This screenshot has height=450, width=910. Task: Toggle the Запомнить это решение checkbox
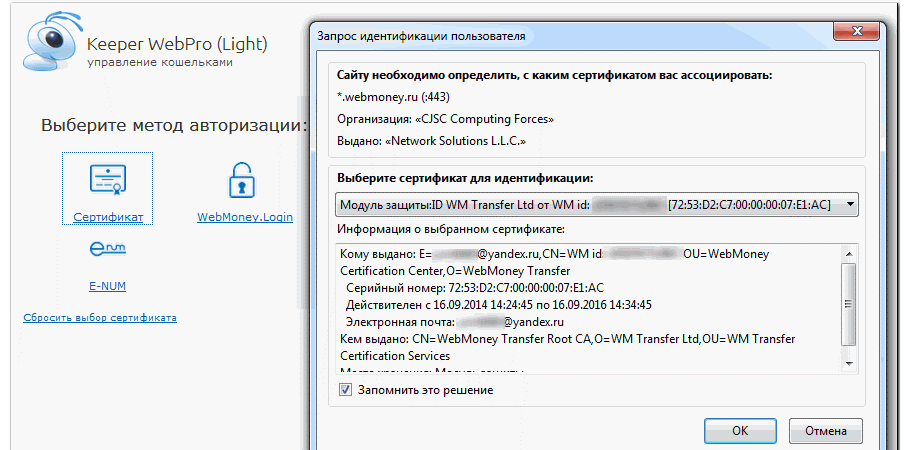point(346,390)
